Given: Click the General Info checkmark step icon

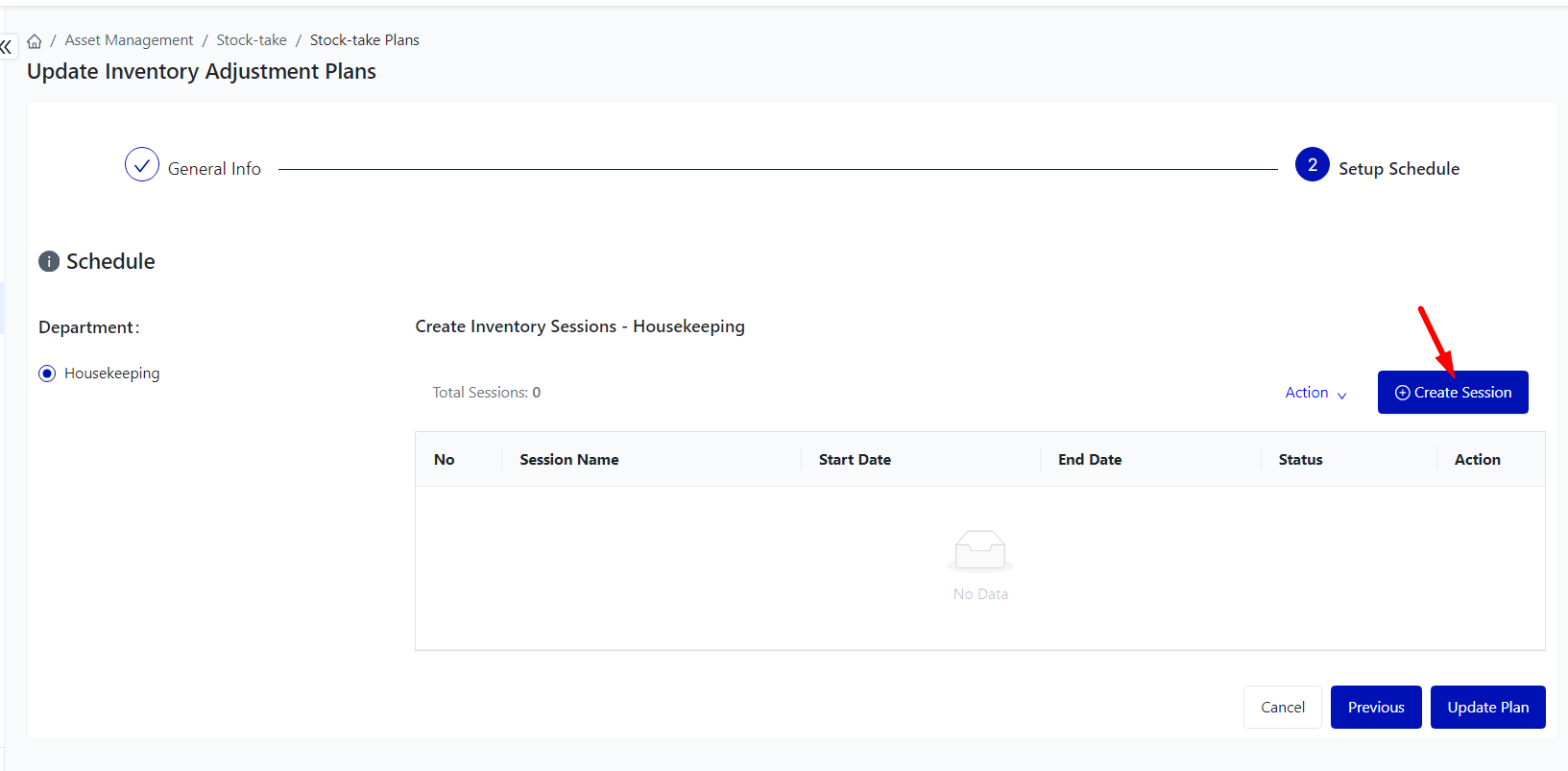Looking at the screenshot, I should (x=141, y=165).
